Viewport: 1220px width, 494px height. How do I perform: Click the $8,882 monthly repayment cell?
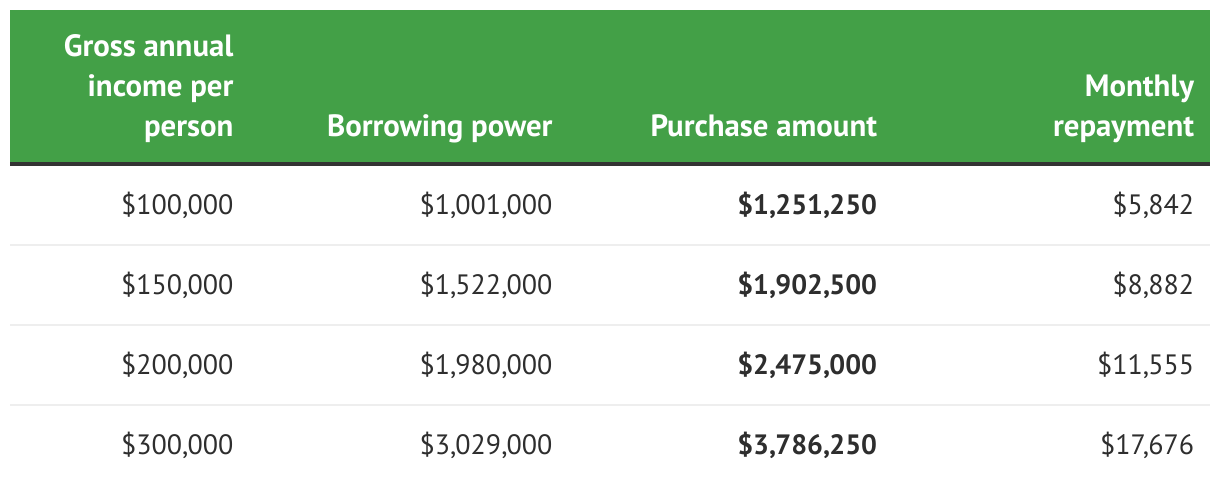(x=1154, y=285)
